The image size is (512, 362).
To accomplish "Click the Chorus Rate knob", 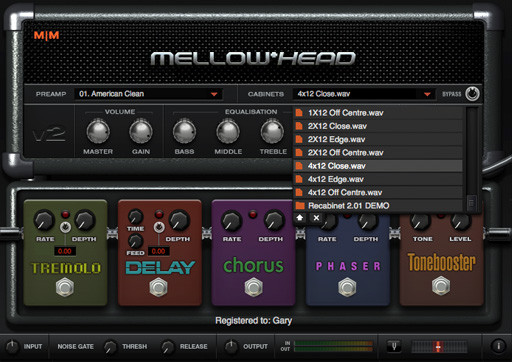I will (231, 221).
